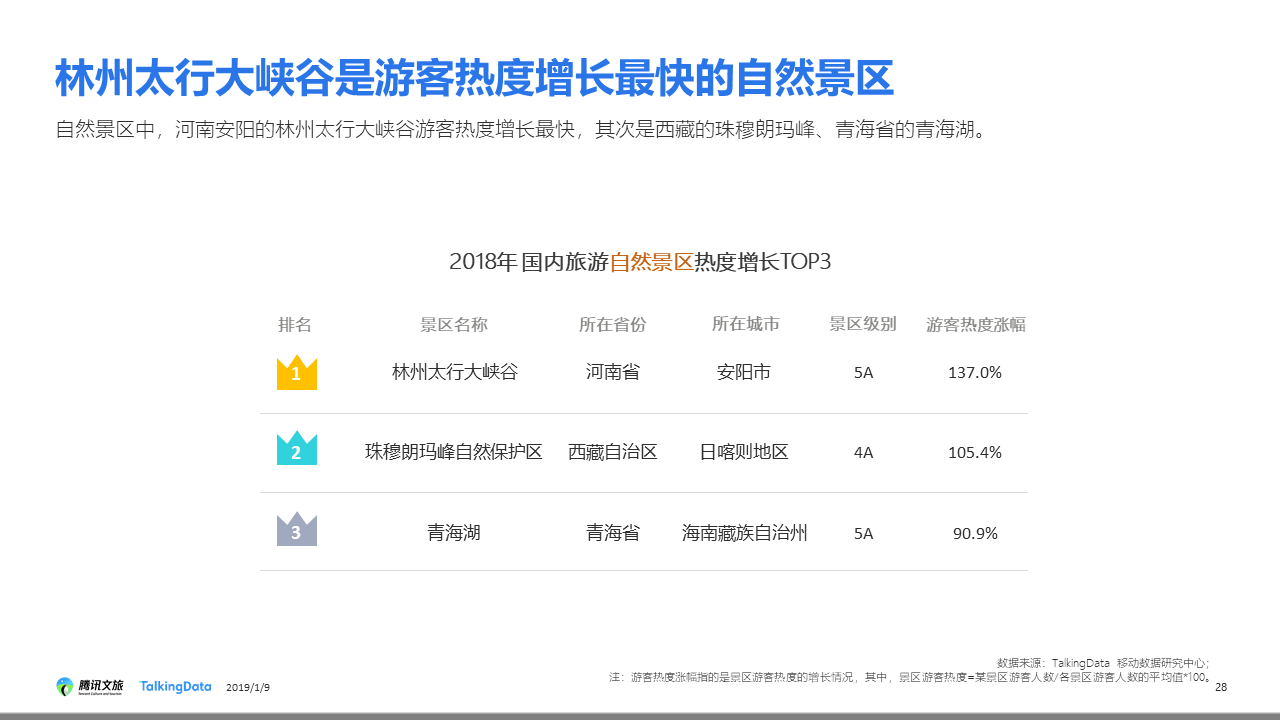
Task: Click the 海南藏族自治州 city cell
Action: tap(745, 533)
